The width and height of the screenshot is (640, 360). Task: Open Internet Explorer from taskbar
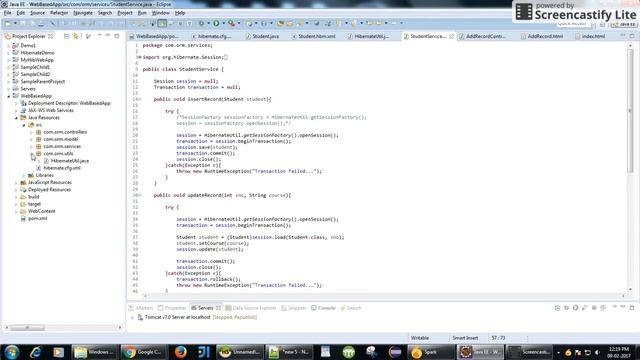click(x=36, y=352)
